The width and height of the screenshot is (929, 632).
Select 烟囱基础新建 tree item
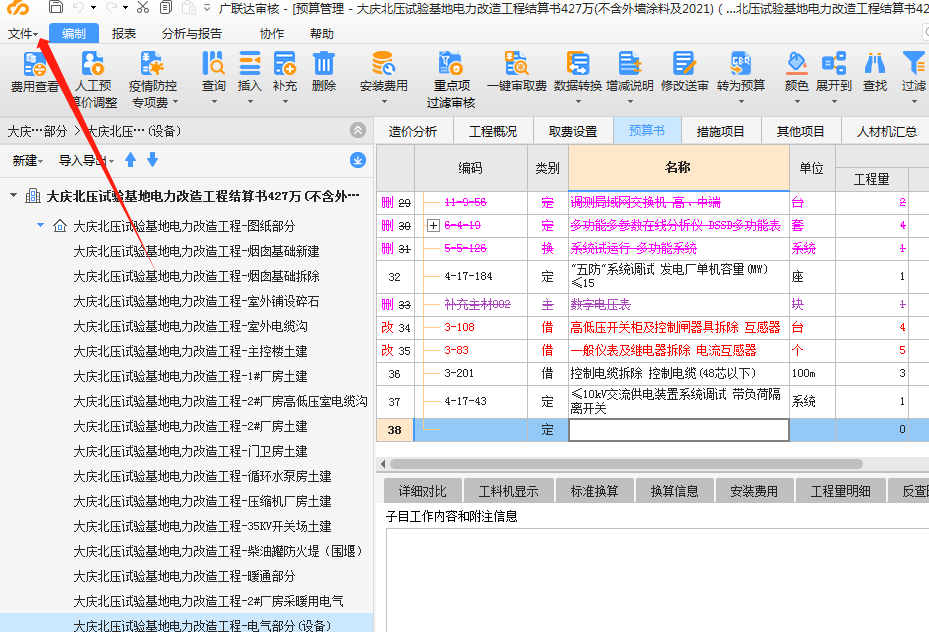pyautogui.click(x=196, y=251)
